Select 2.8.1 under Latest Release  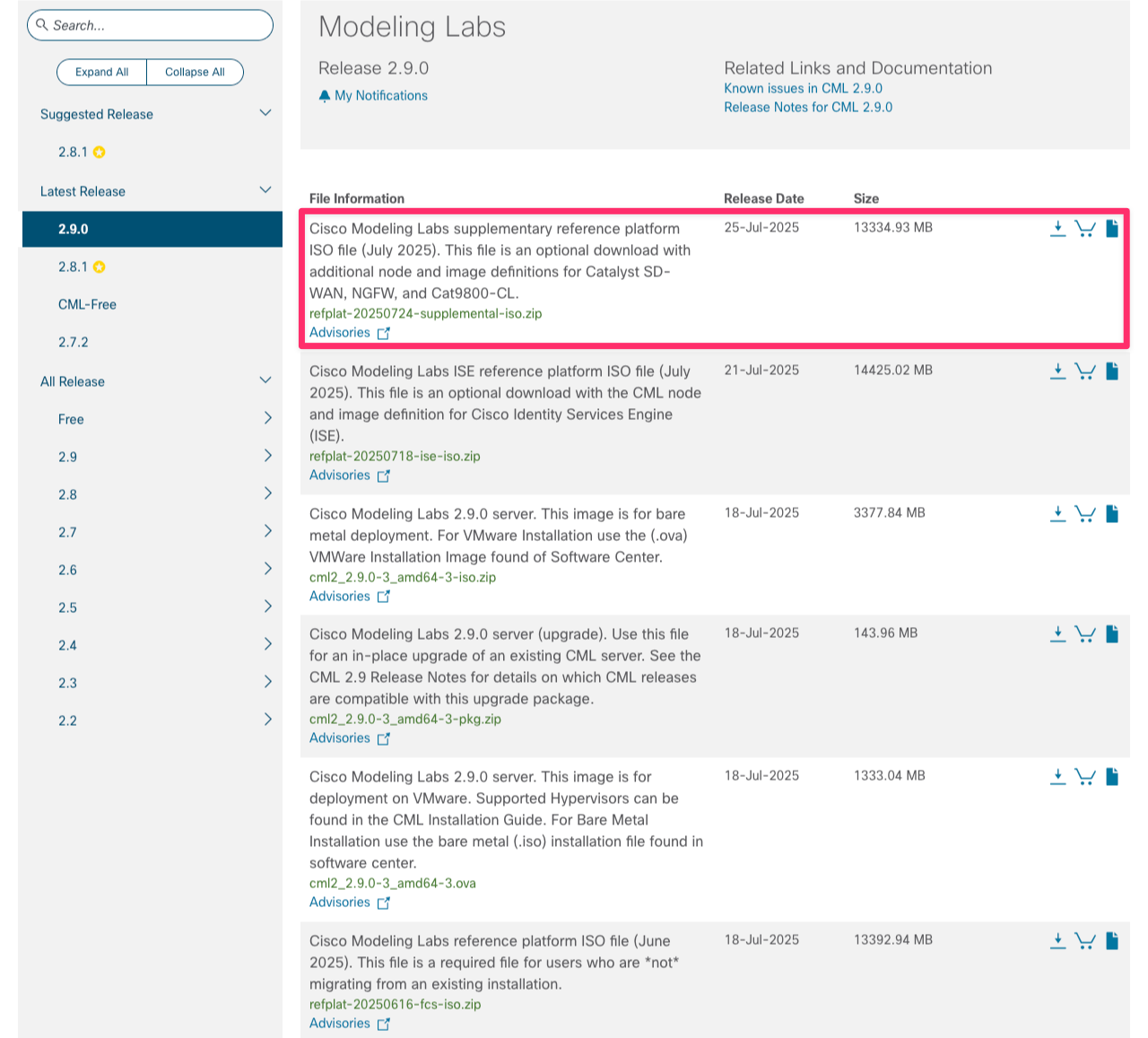tap(73, 267)
